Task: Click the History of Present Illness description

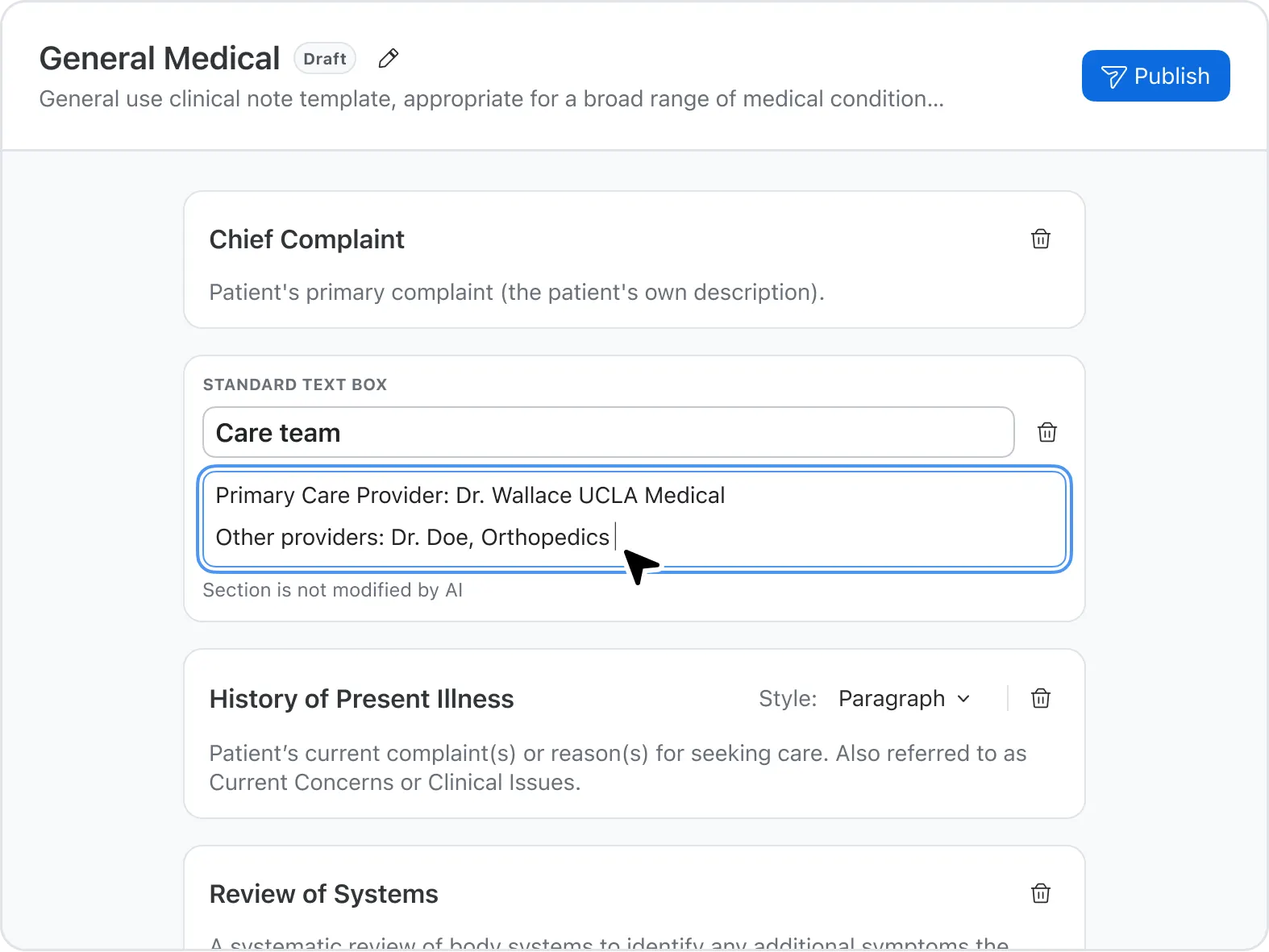Action: point(617,767)
